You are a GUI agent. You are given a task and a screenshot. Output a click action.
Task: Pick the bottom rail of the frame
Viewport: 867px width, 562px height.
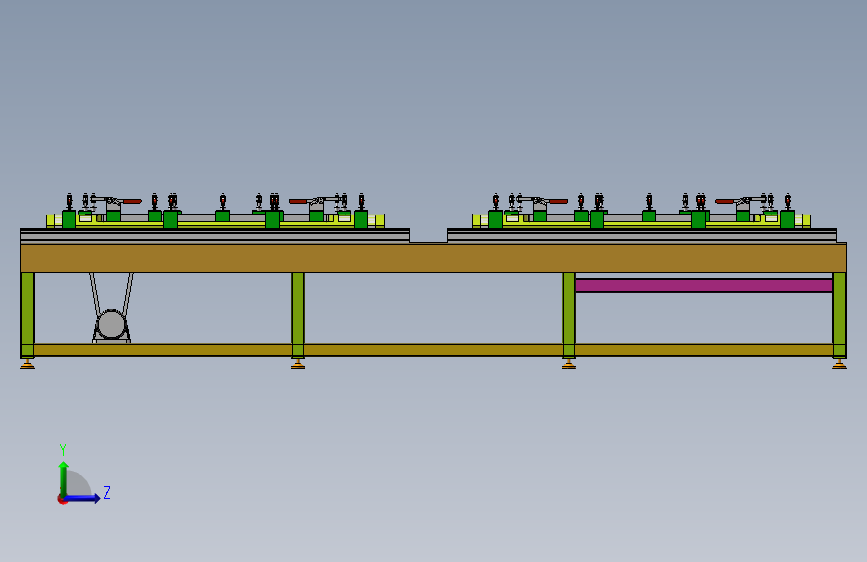tap(434, 350)
